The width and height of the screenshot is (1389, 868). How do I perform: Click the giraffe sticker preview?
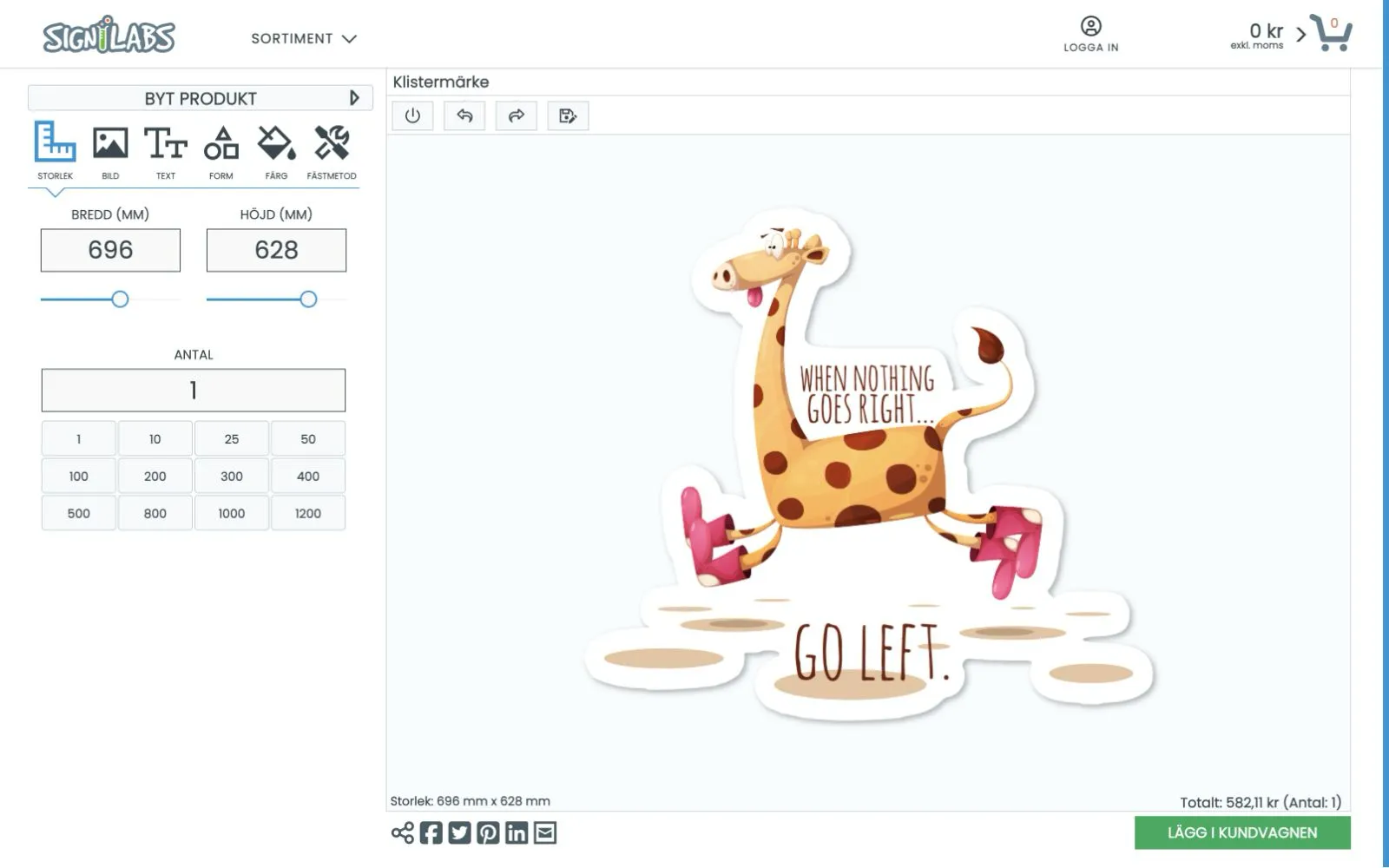[870, 464]
